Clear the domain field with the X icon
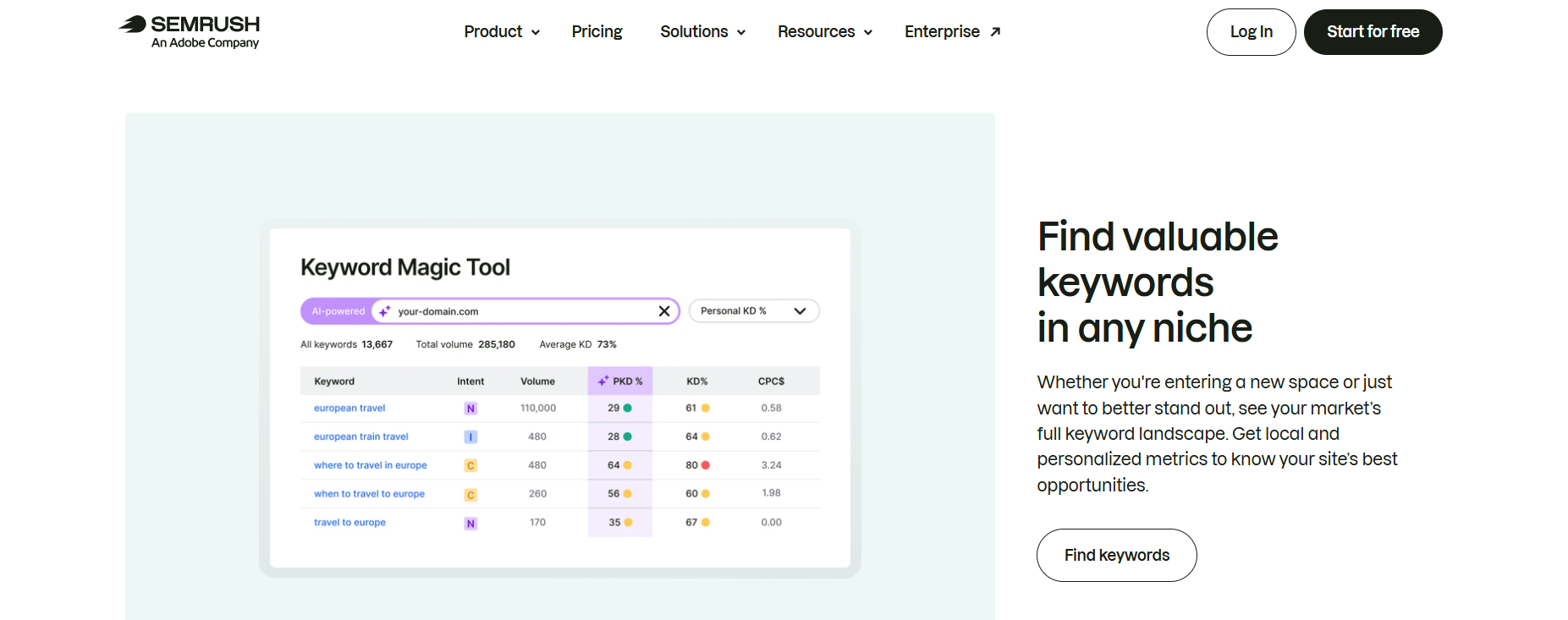The height and width of the screenshot is (620, 1568). [x=664, y=311]
